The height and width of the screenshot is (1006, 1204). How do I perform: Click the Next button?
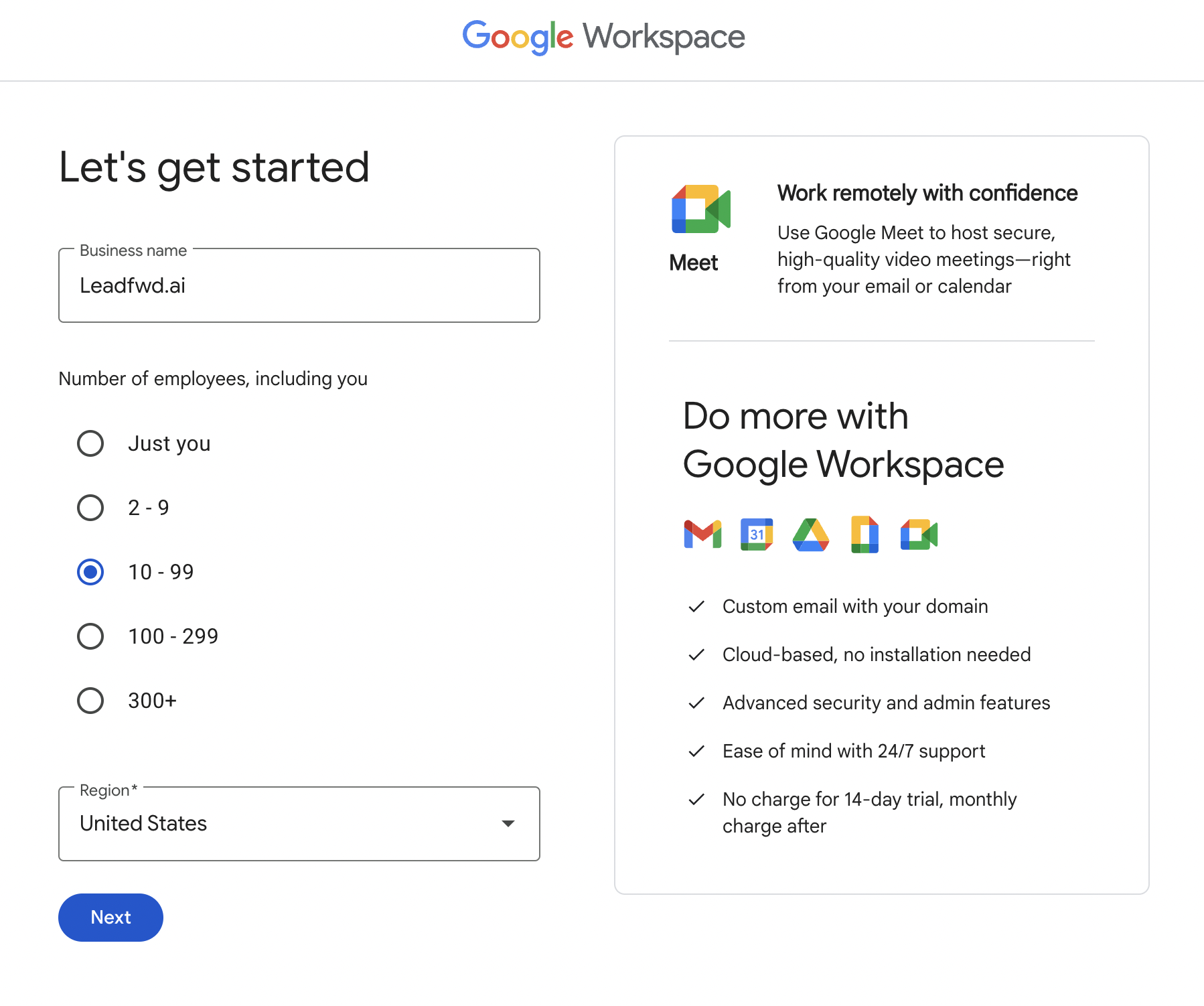pyautogui.click(x=110, y=917)
